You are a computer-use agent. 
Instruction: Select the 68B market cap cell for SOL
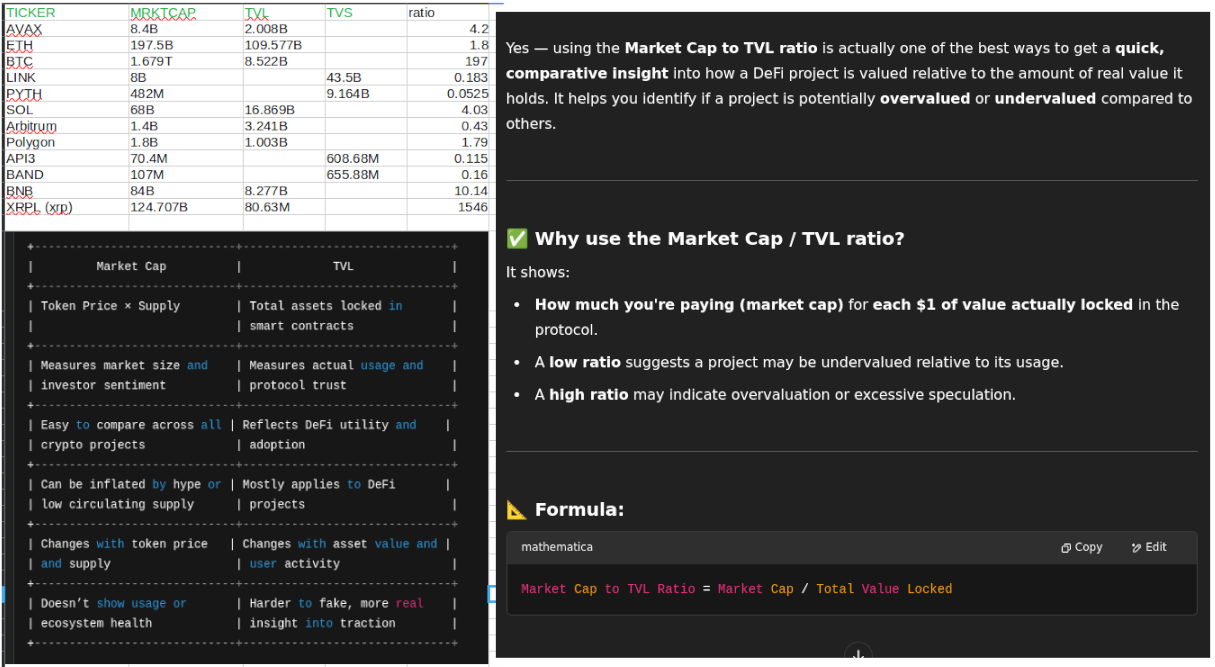(x=185, y=110)
